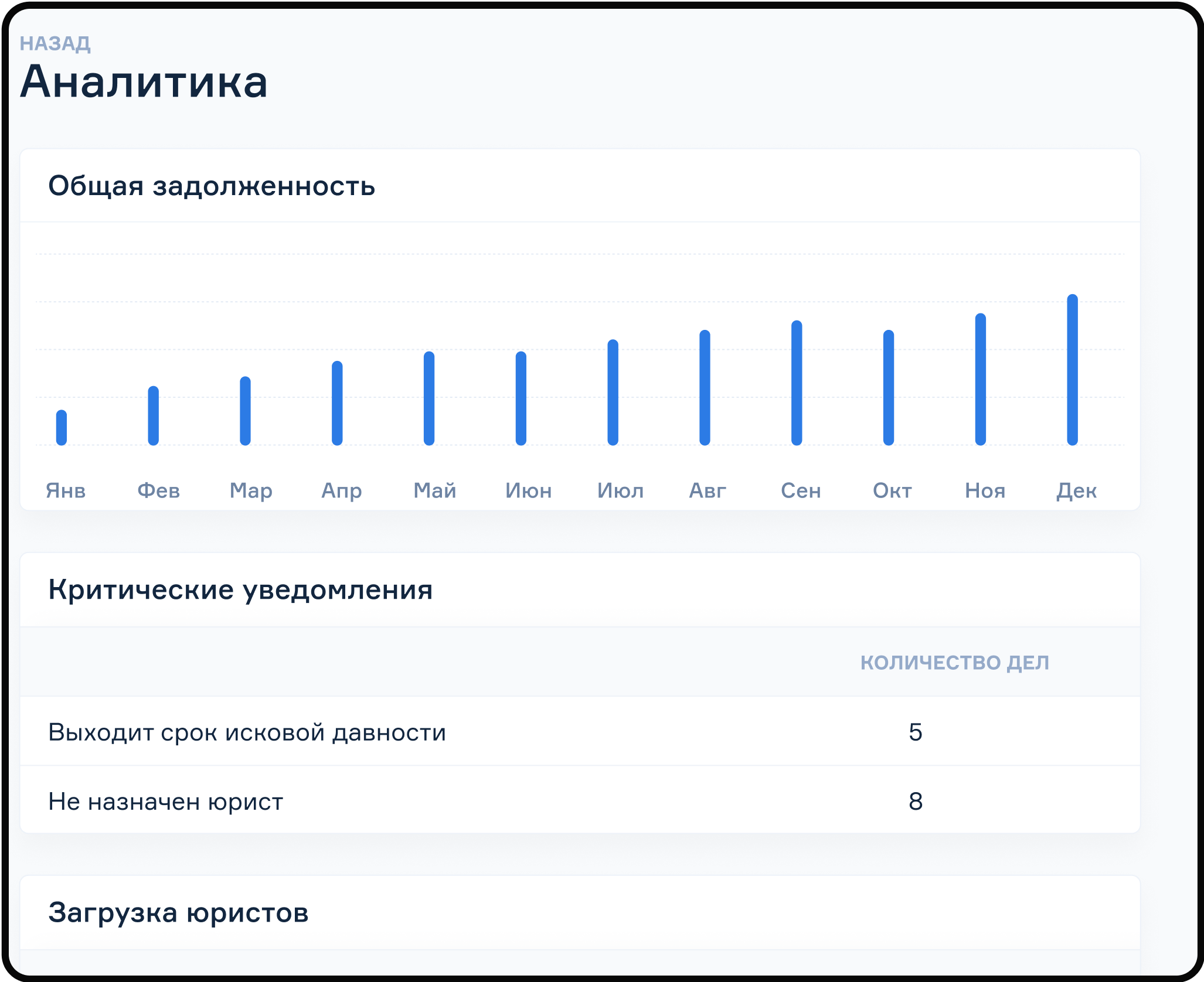Screen dimensions: 1204x982
Task: Click the Загрузка юристов heading
Action: point(178,913)
